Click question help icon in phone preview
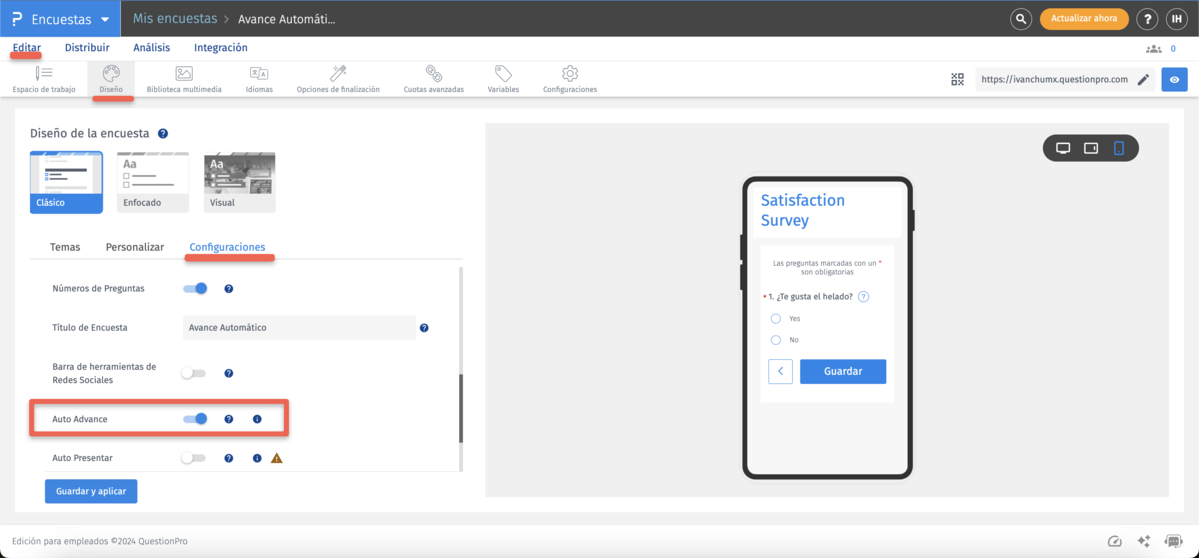1199x558 pixels. coord(863,297)
